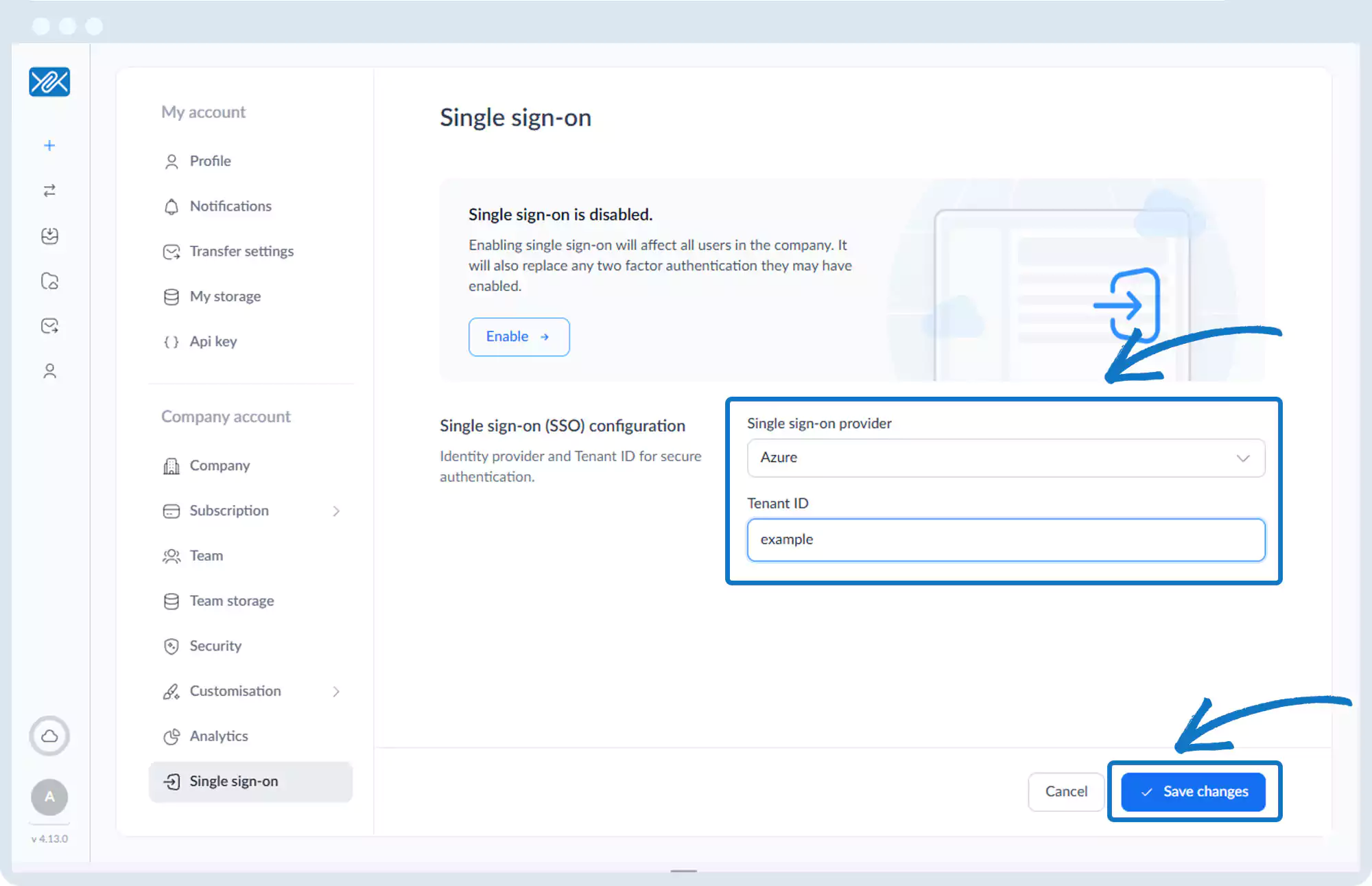Open the Single sign-on provider dropdown
Viewport: 1372px width, 886px height.
[1005, 458]
